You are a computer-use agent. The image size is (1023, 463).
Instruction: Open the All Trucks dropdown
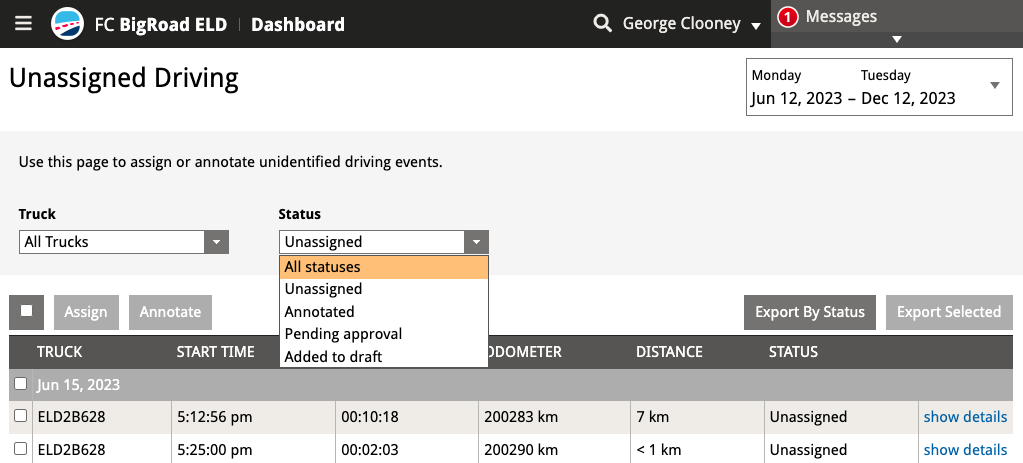[124, 242]
